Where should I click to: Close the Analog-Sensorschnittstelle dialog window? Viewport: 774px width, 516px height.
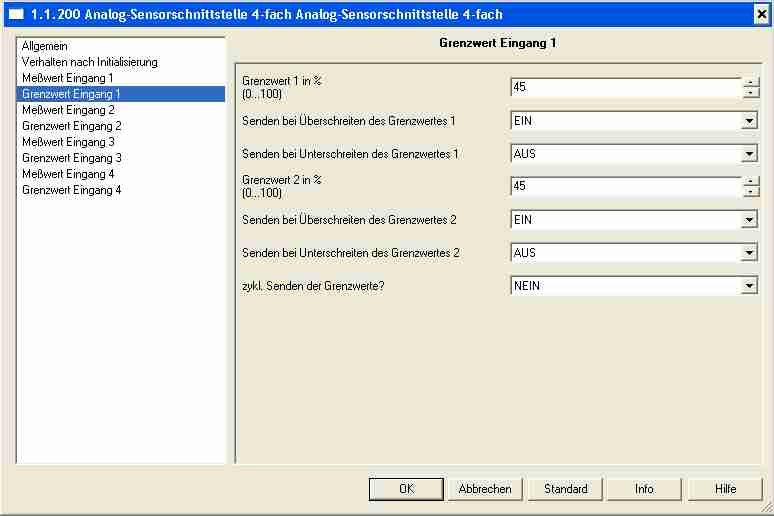coord(761,14)
